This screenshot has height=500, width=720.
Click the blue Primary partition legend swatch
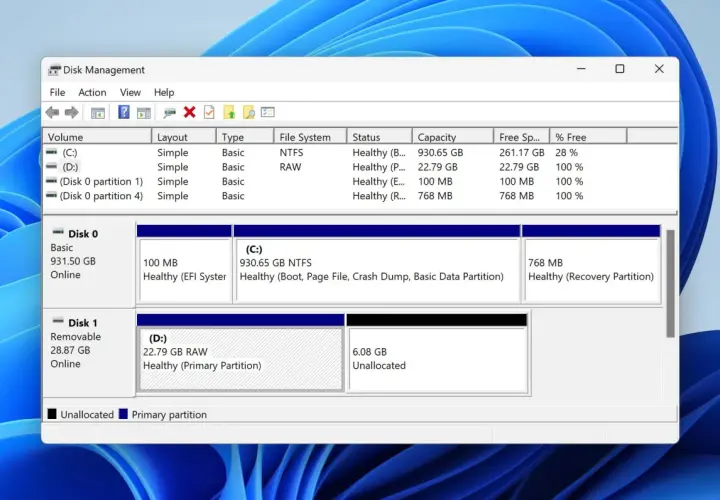click(123, 414)
